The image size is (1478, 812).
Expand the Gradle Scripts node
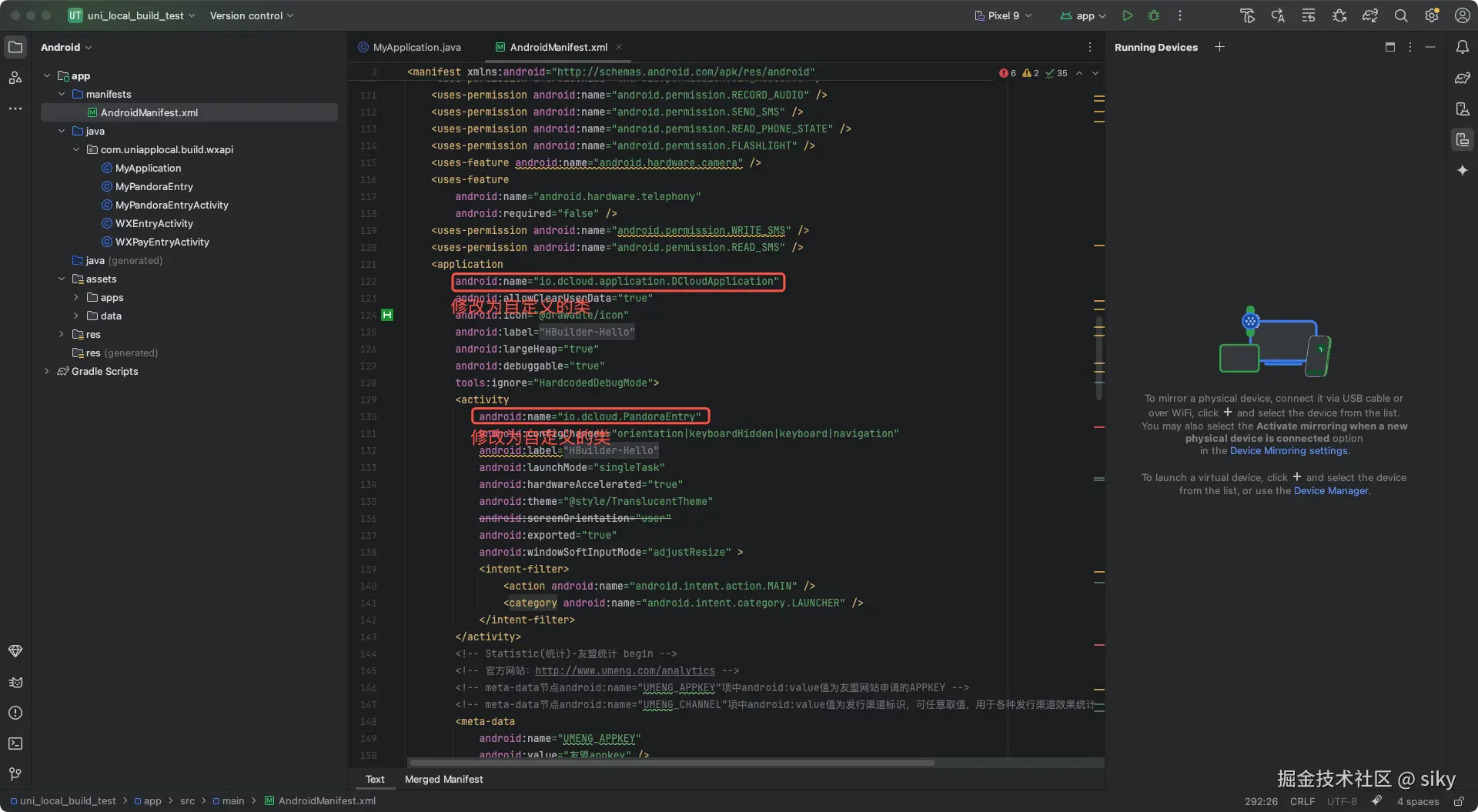tap(47, 371)
